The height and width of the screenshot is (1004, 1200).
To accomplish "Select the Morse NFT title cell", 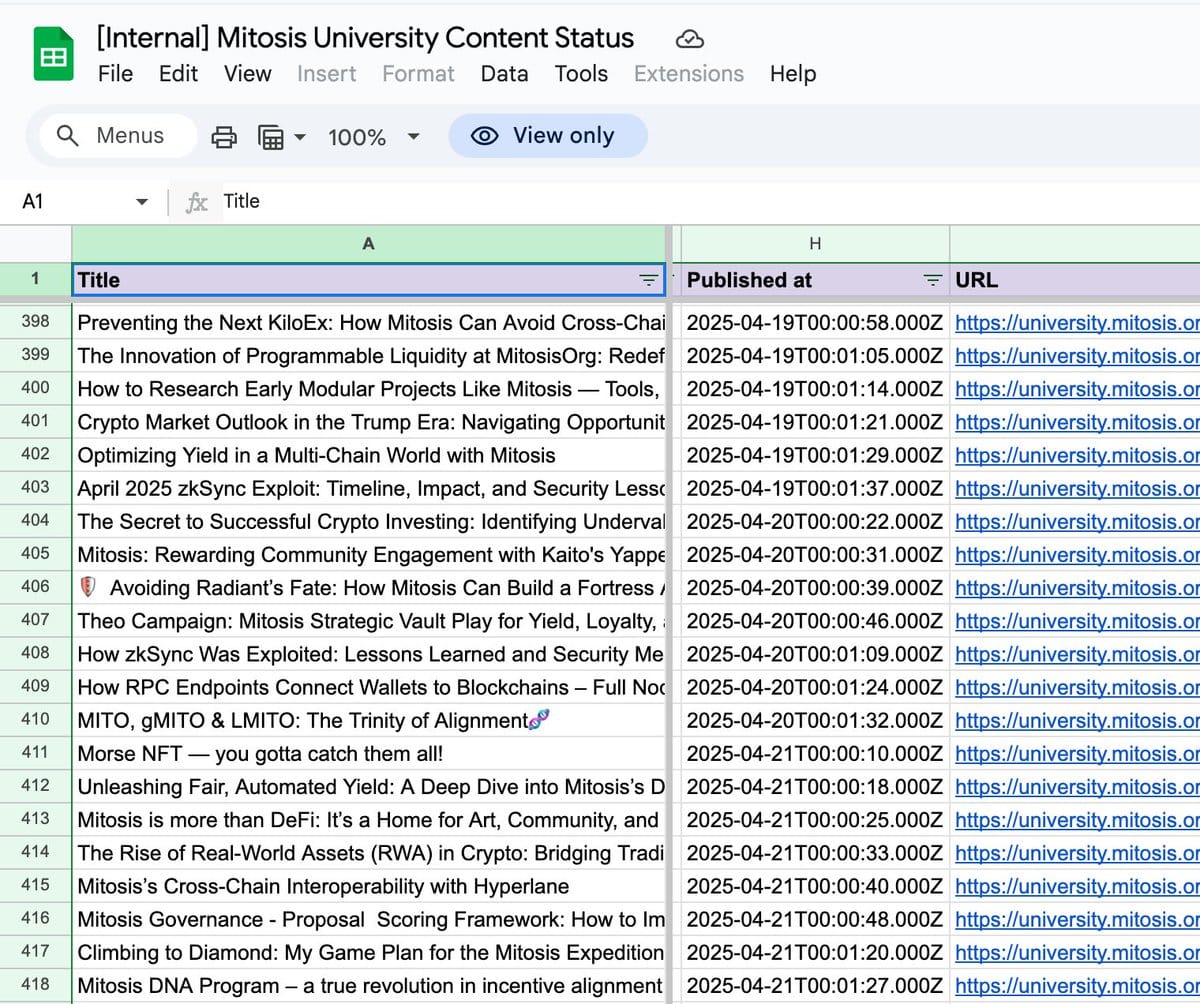I will click(368, 753).
